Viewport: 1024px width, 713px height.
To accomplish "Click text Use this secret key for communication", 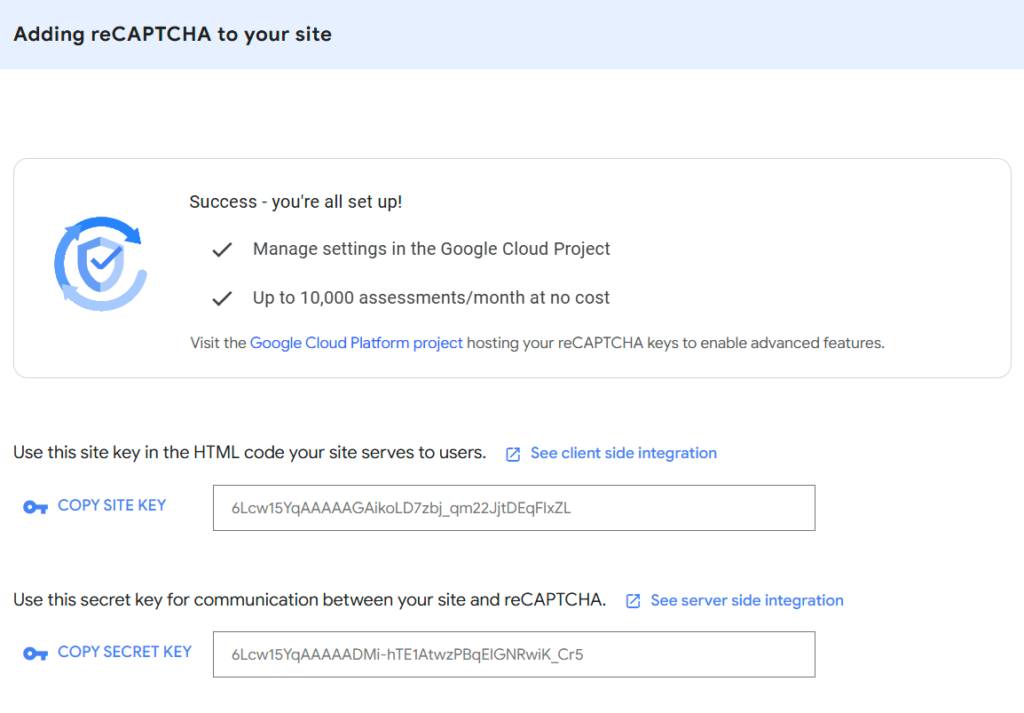I will tap(310, 599).
